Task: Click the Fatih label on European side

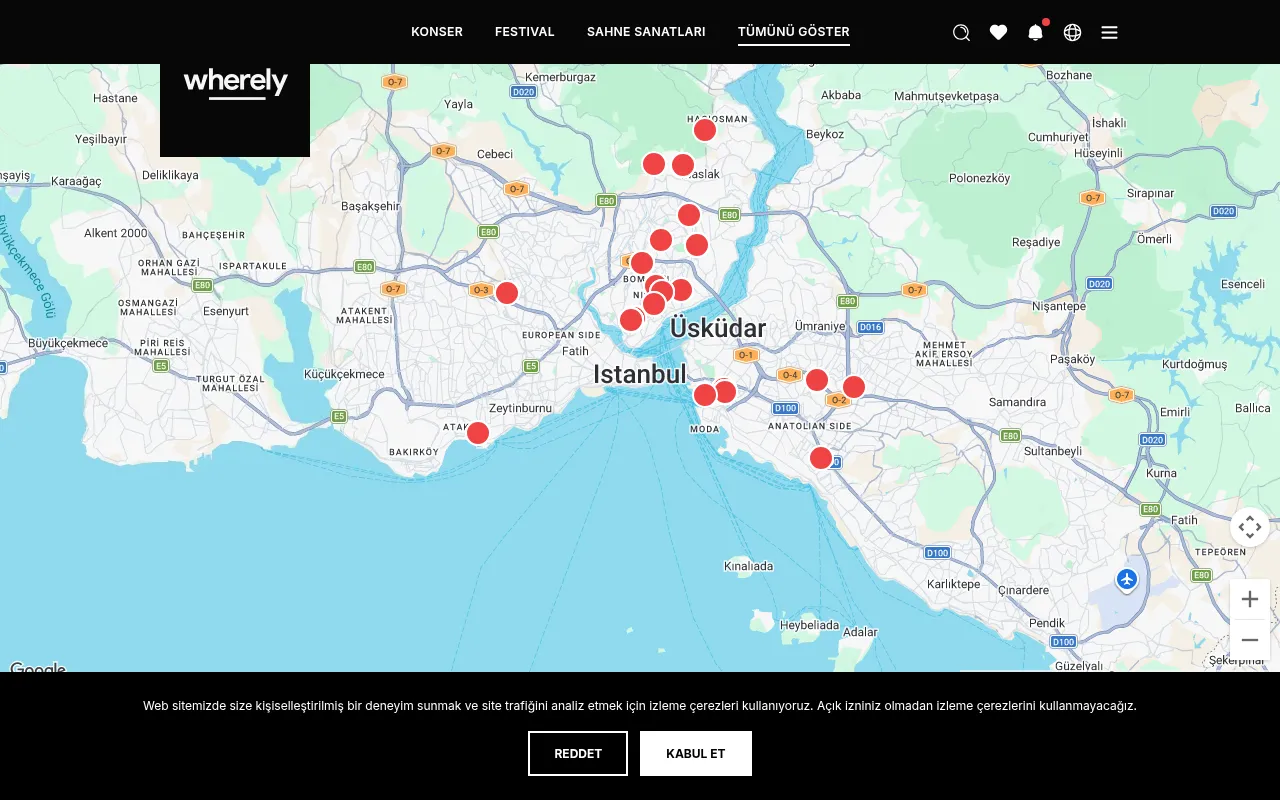Action: pyautogui.click(x=576, y=351)
